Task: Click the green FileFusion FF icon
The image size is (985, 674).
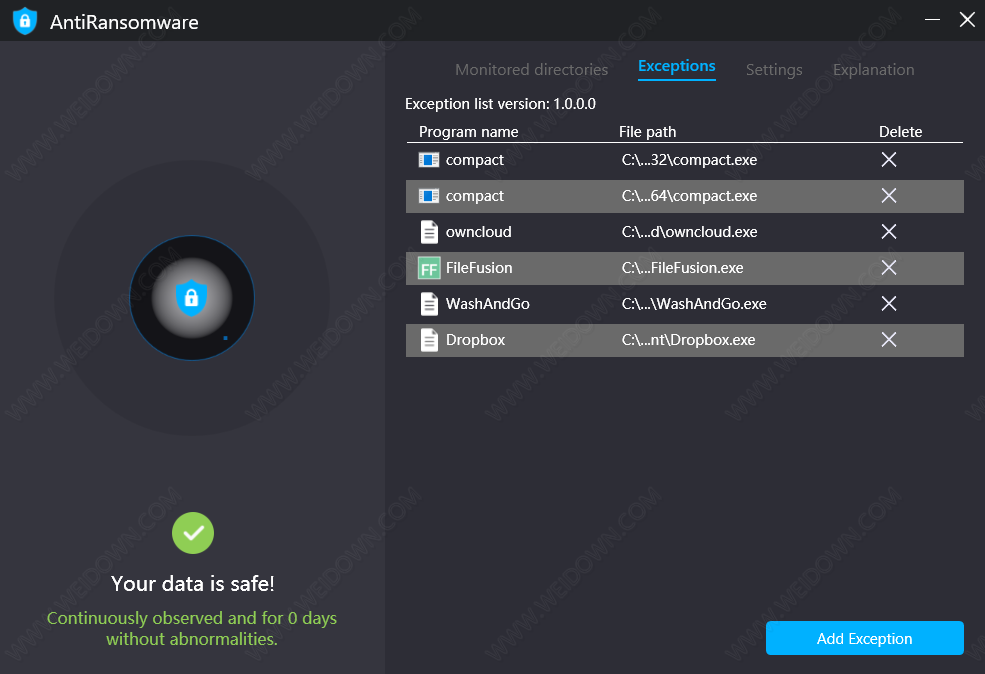Action: 429,268
